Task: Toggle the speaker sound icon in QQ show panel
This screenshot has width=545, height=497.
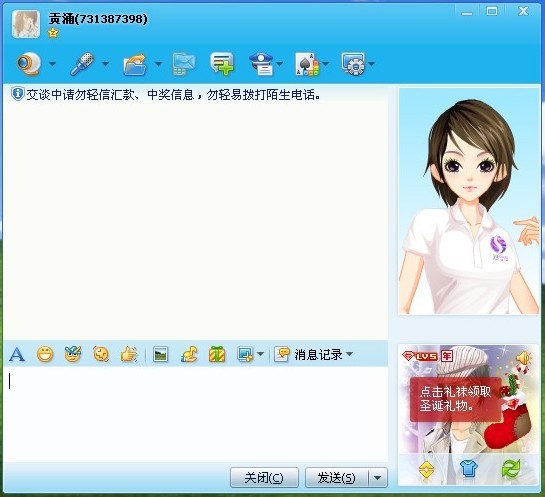Action: pyautogui.click(x=523, y=357)
